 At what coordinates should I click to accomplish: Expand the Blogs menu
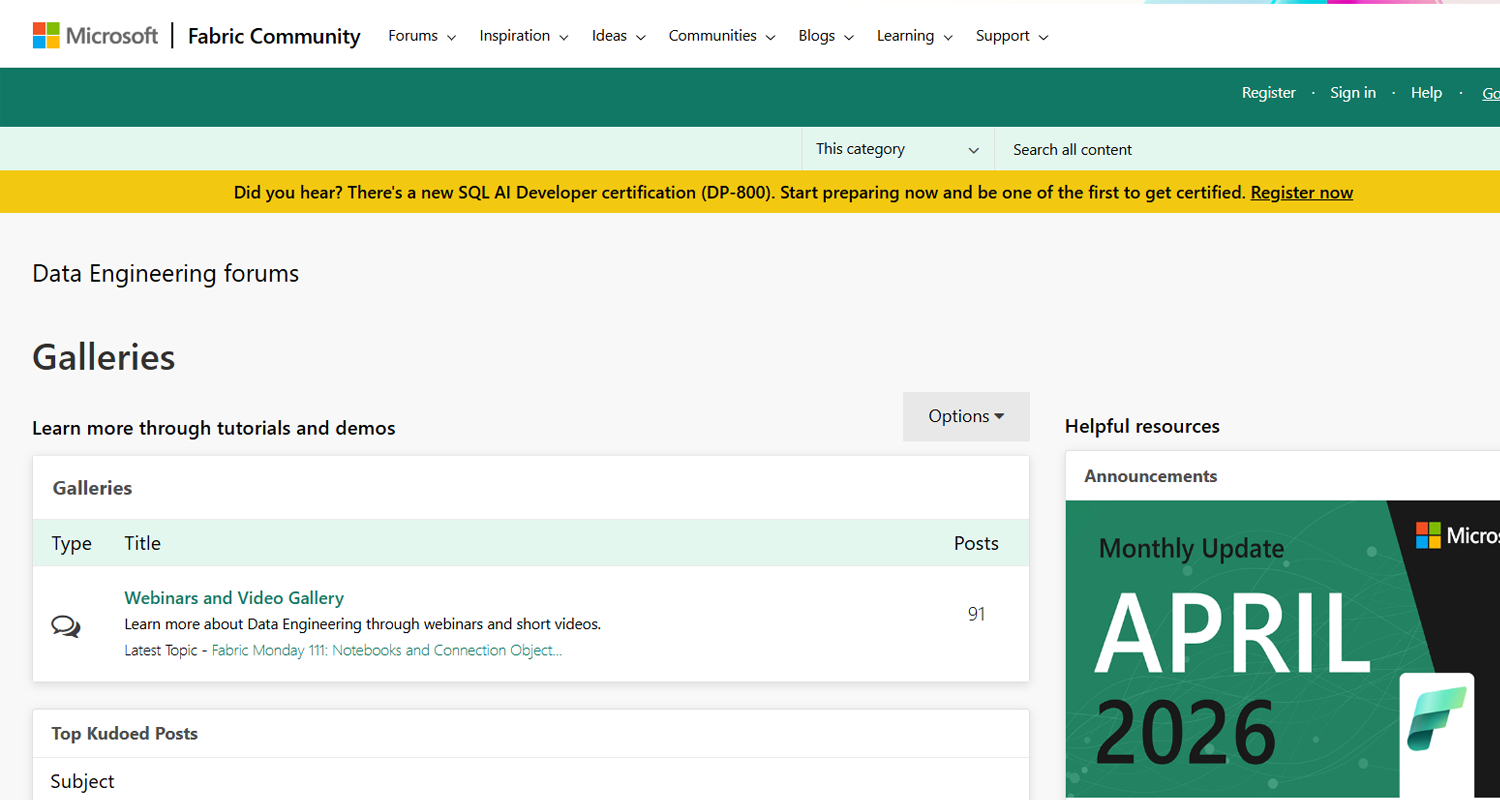point(826,36)
